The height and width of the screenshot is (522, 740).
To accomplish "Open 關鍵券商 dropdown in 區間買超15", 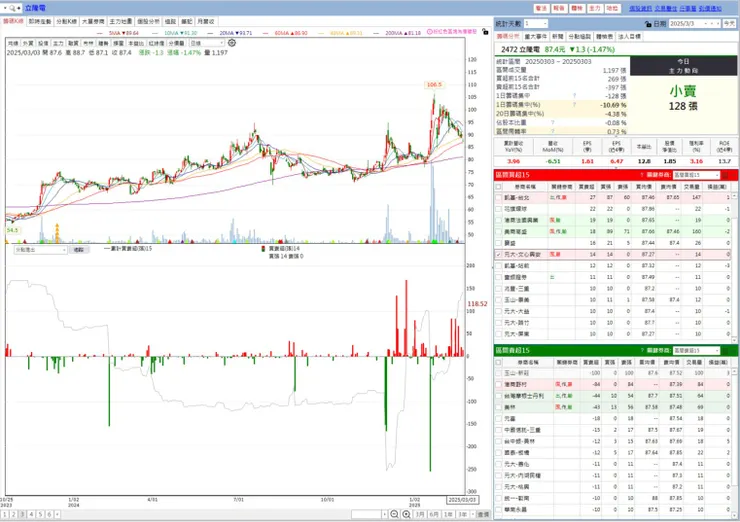I will tap(696, 175).
